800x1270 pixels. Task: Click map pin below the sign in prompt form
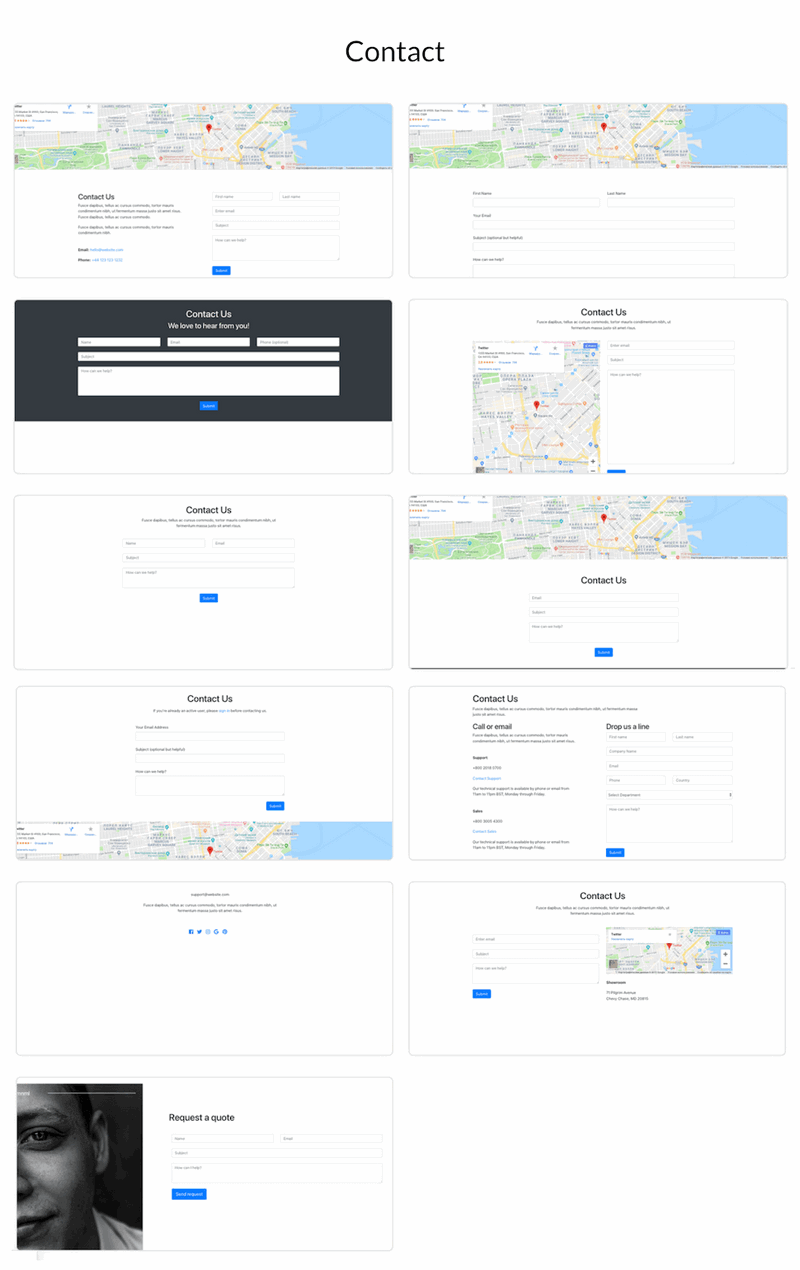pyautogui.click(x=210, y=851)
